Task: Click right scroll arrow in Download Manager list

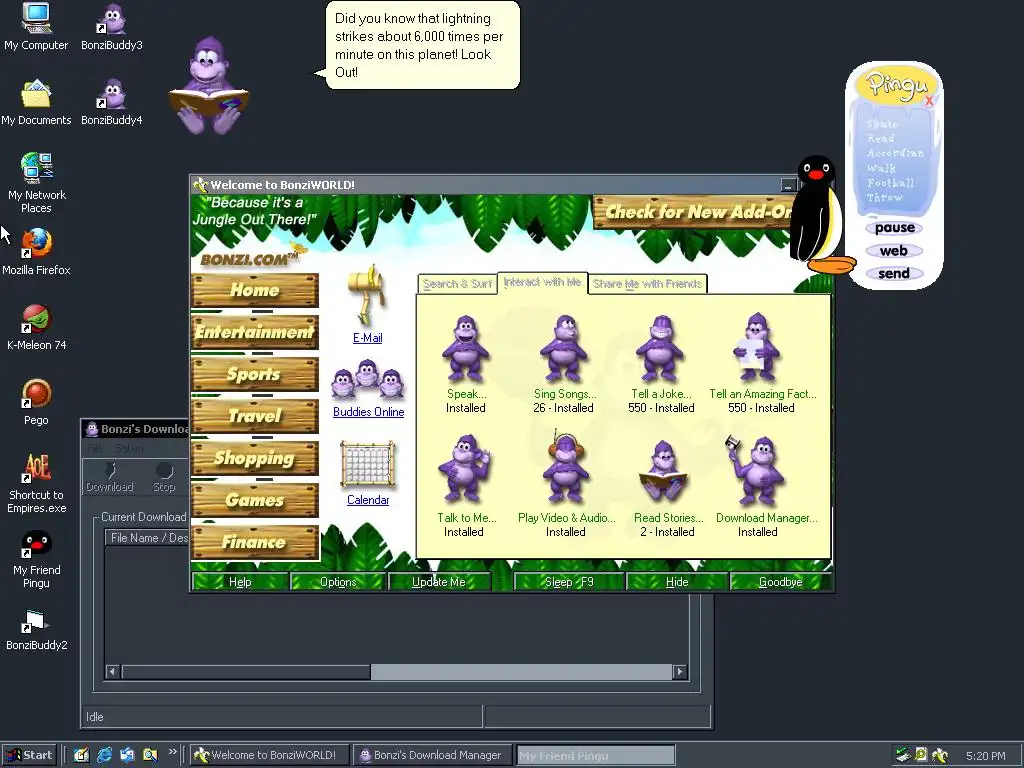Action: pos(680,671)
